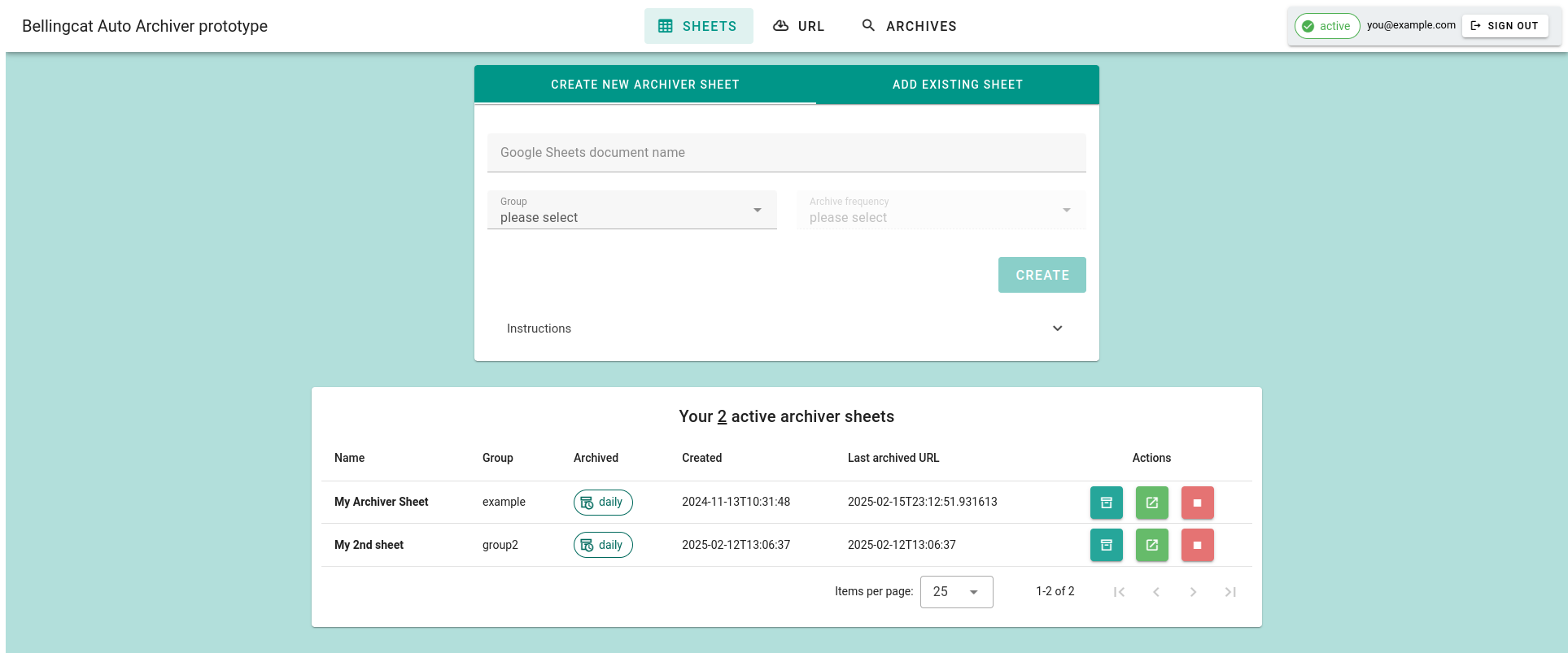Stop archiving My 2nd sheet red button
The width and height of the screenshot is (1568, 653).
(x=1197, y=545)
